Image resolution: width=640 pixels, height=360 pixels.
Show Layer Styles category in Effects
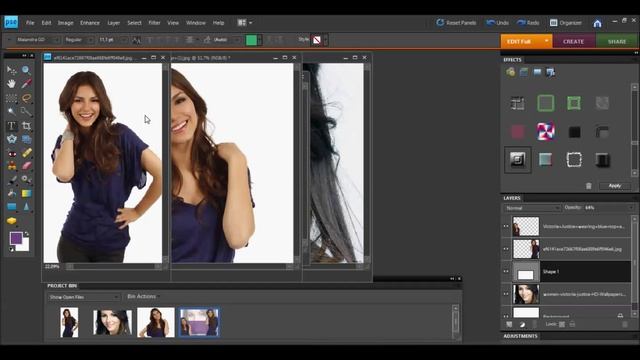[524, 72]
